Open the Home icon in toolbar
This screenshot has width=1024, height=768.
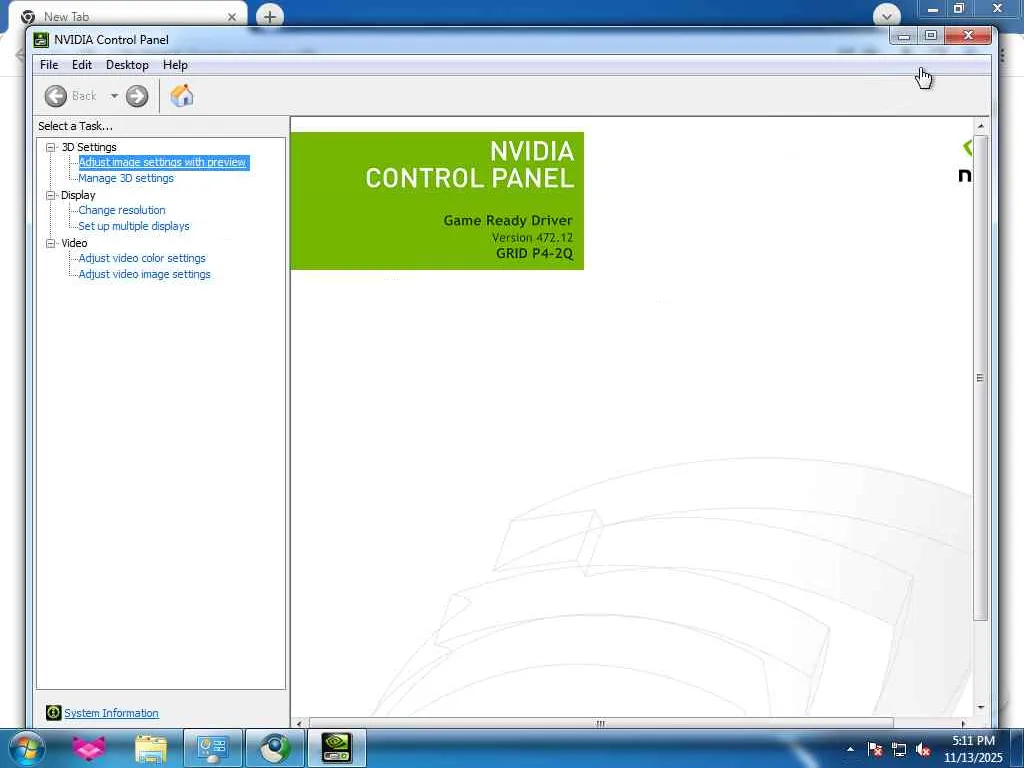182,96
